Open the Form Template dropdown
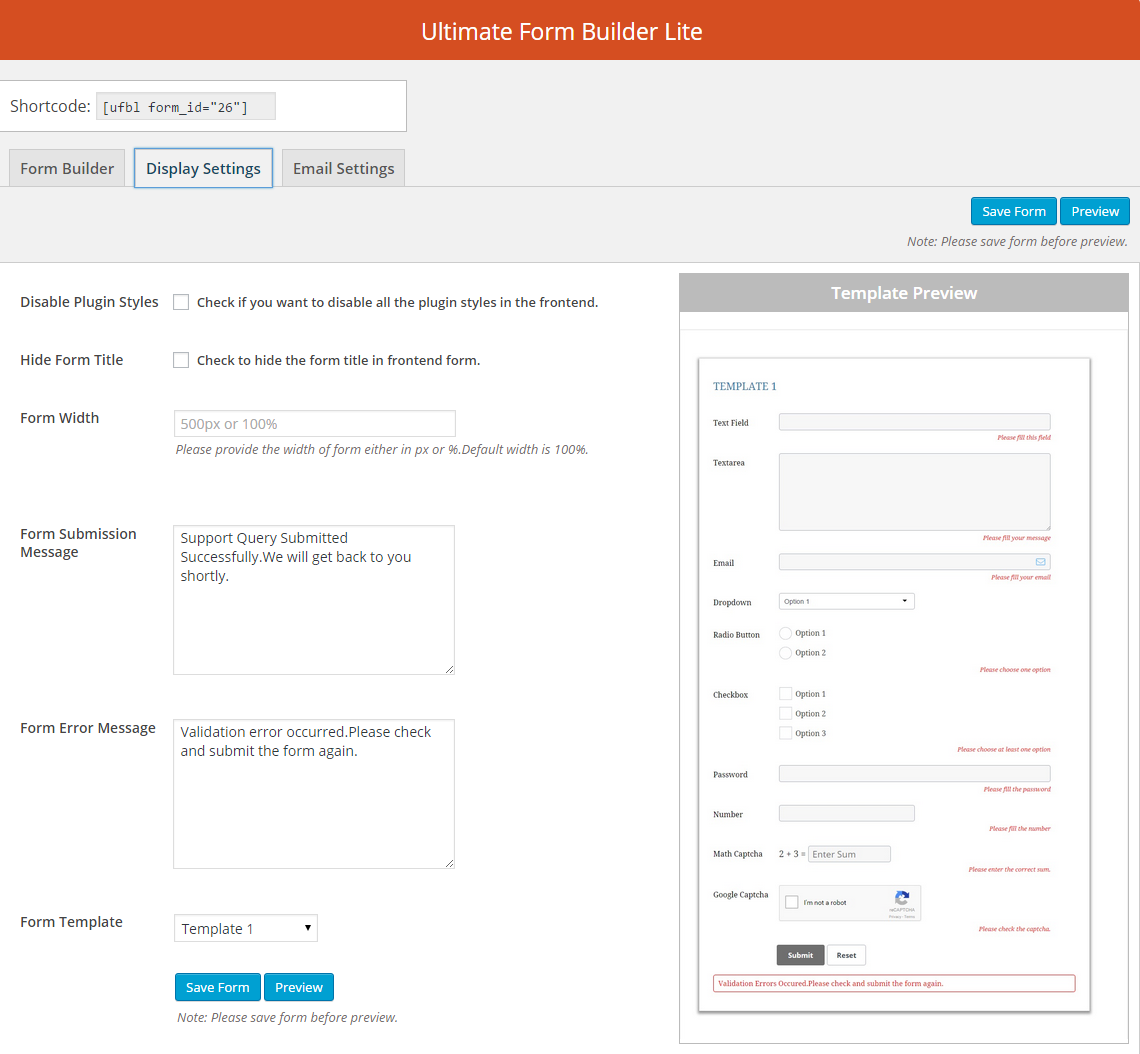 [246, 928]
